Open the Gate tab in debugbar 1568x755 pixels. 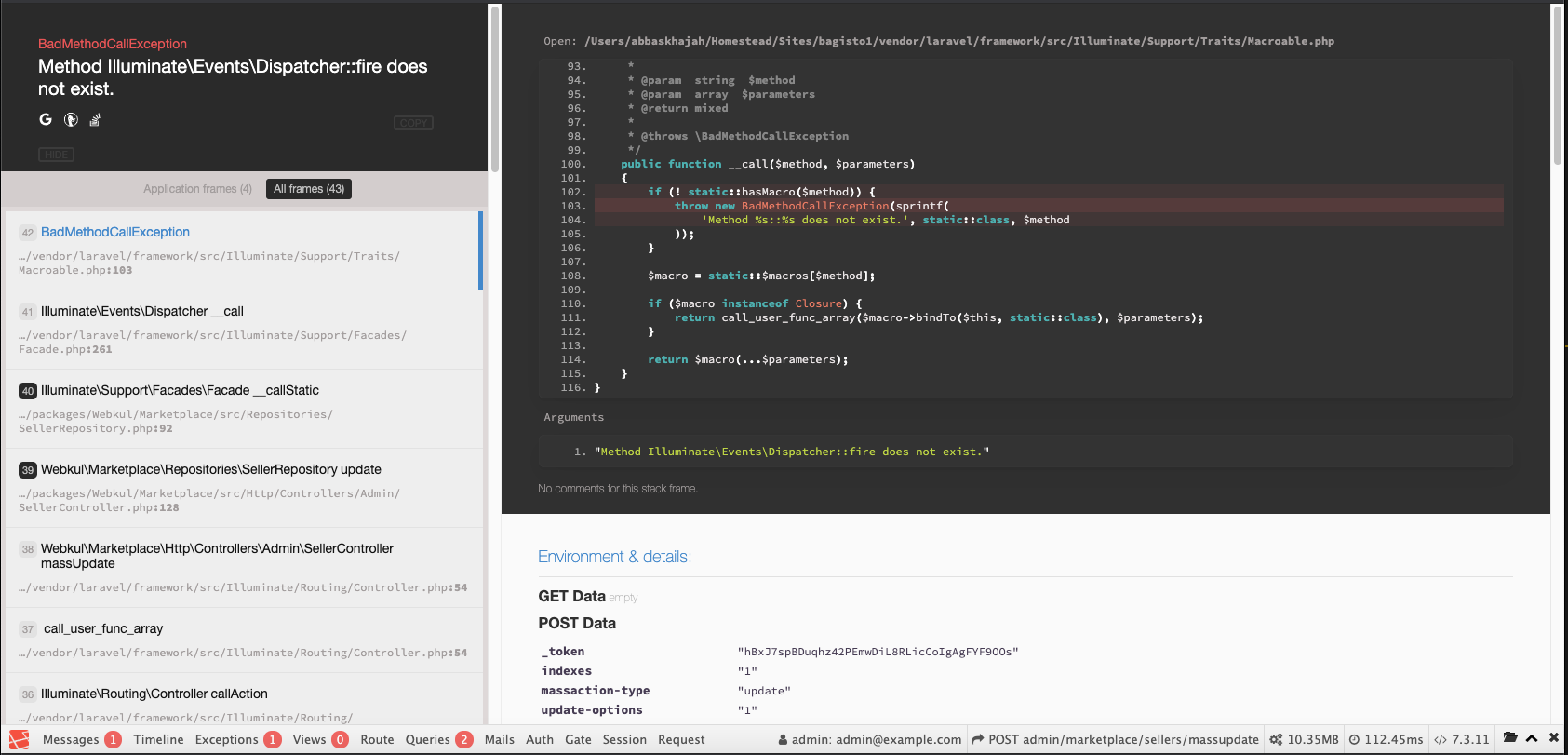pyautogui.click(x=578, y=739)
